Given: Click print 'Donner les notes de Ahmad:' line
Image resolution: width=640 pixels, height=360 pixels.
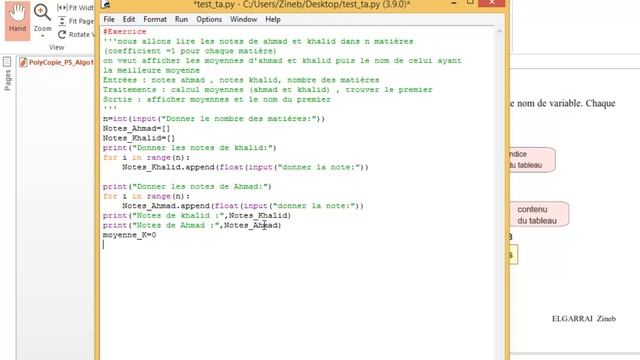Looking at the screenshot, I should tap(187, 187).
